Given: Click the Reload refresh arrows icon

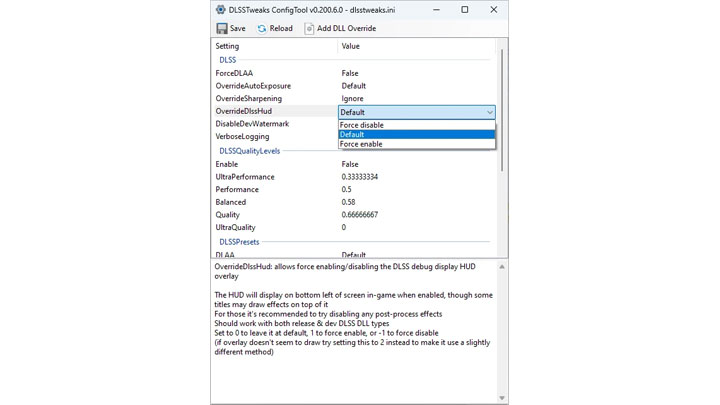Looking at the screenshot, I should coord(262,28).
